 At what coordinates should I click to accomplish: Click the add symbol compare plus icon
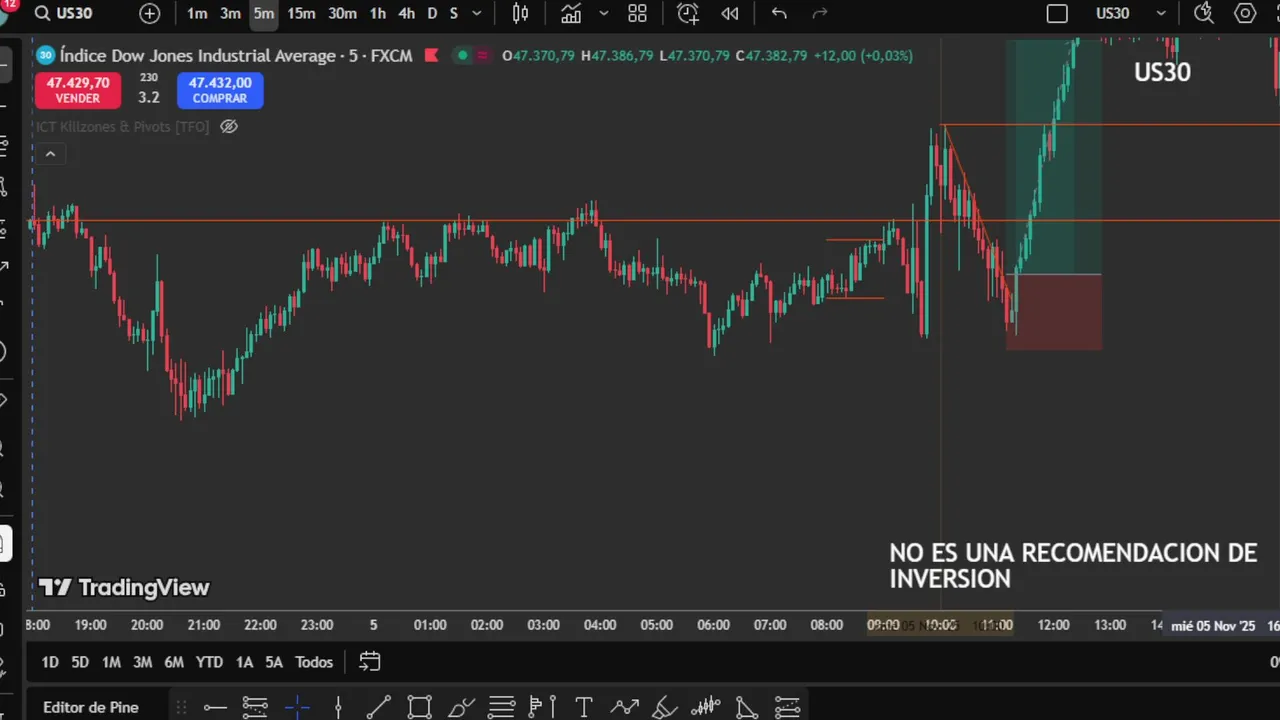(x=149, y=13)
